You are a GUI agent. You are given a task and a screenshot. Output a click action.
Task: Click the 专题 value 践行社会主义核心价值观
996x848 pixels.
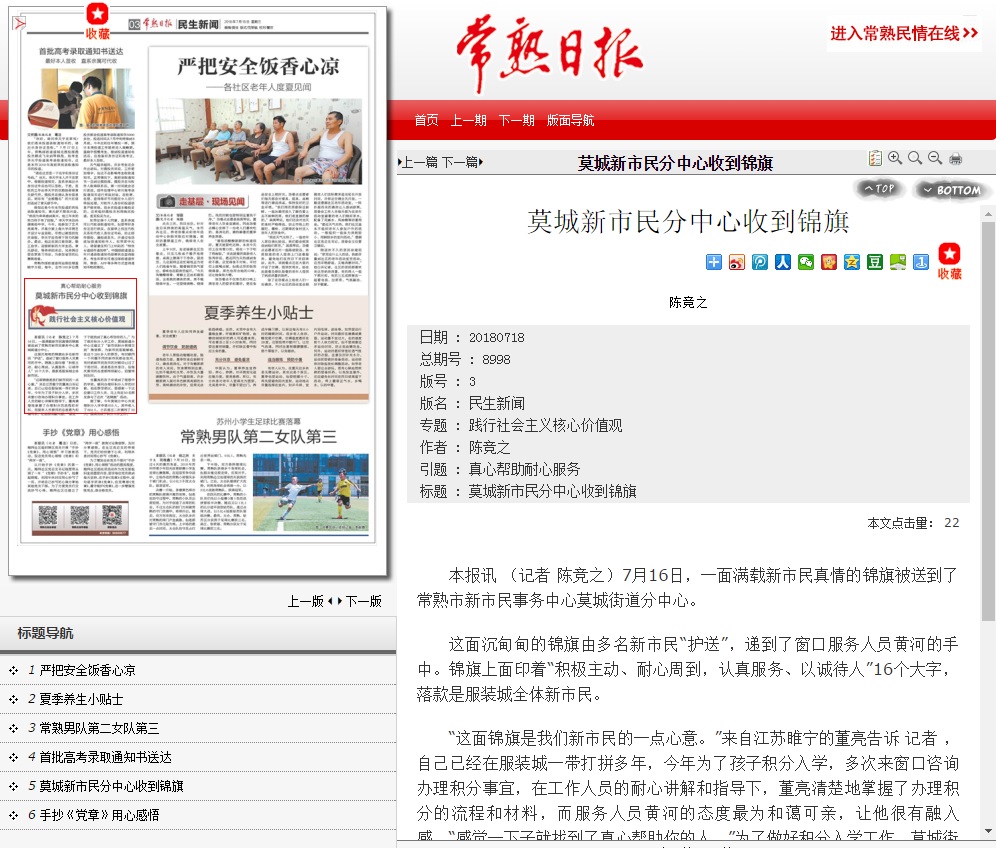point(546,426)
